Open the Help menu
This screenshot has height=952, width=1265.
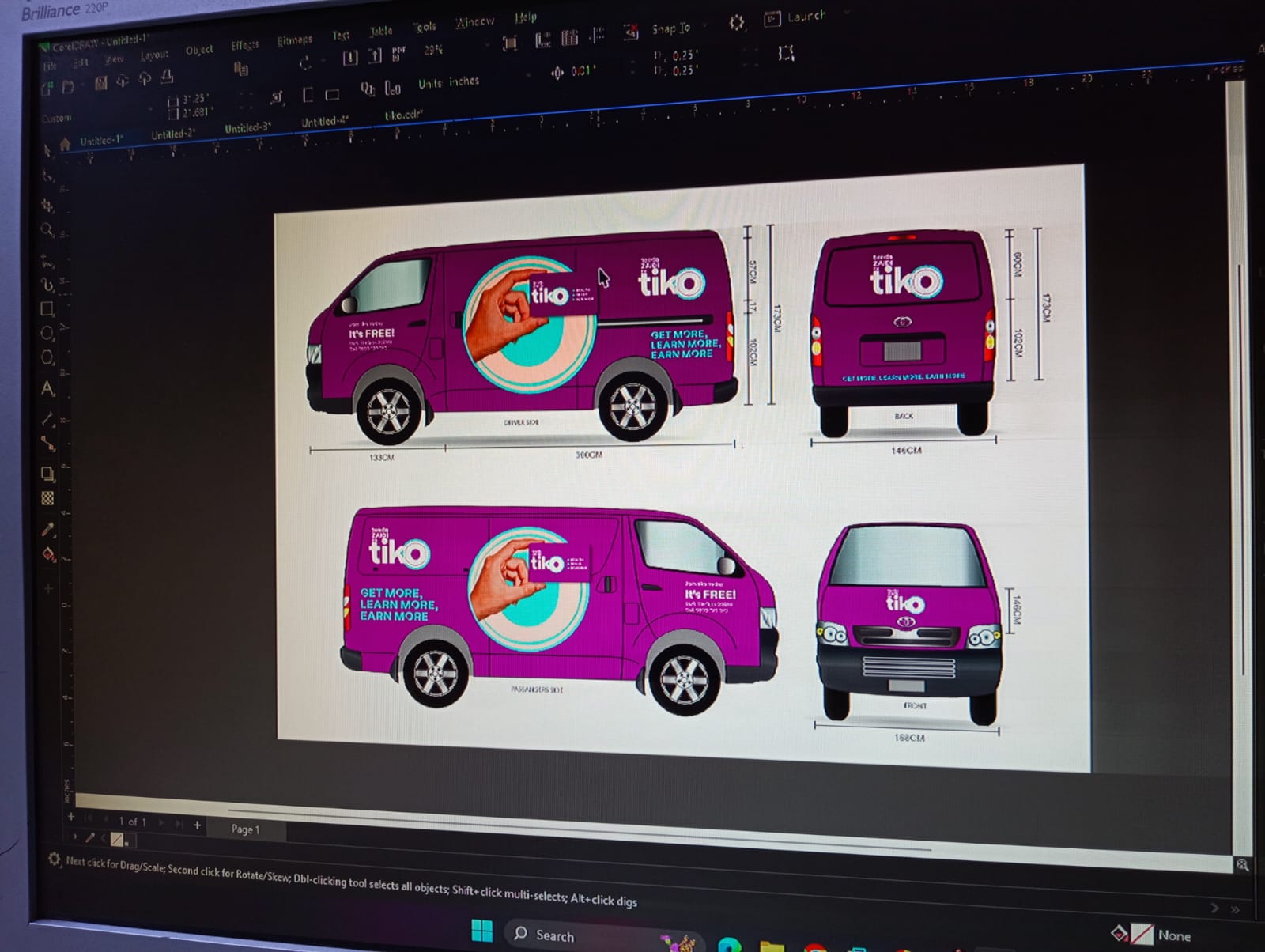click(526, 17)
